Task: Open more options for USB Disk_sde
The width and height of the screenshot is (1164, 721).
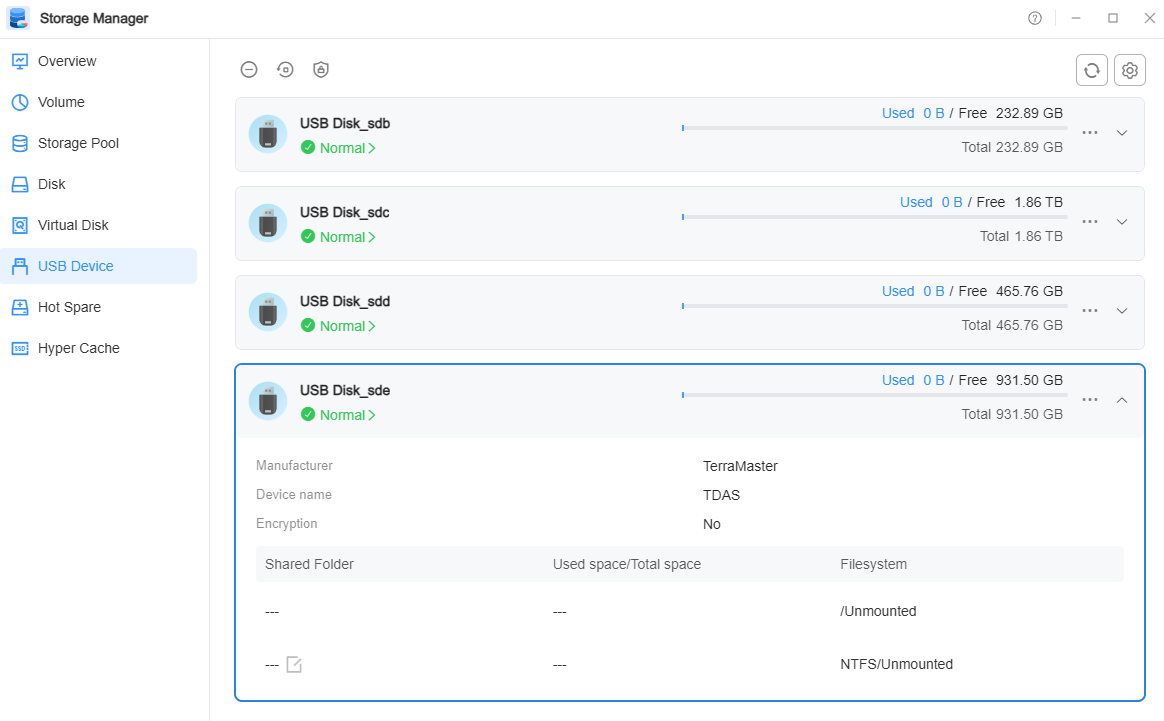Action: pyautogui.click(x=1090, y=400)
